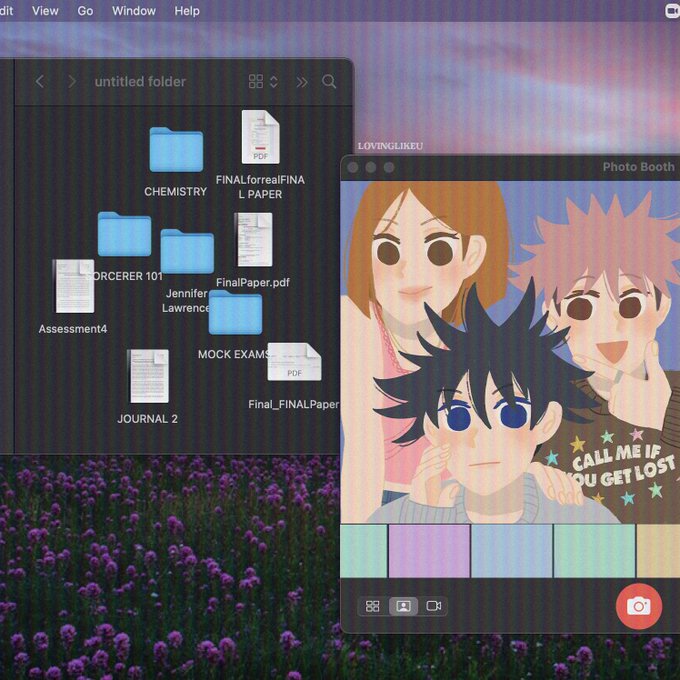Image resolution: width=680 pixels, height=680 pixels.
Task: Click the "FinalPaper.pdf" file name label
Action: 252,282
